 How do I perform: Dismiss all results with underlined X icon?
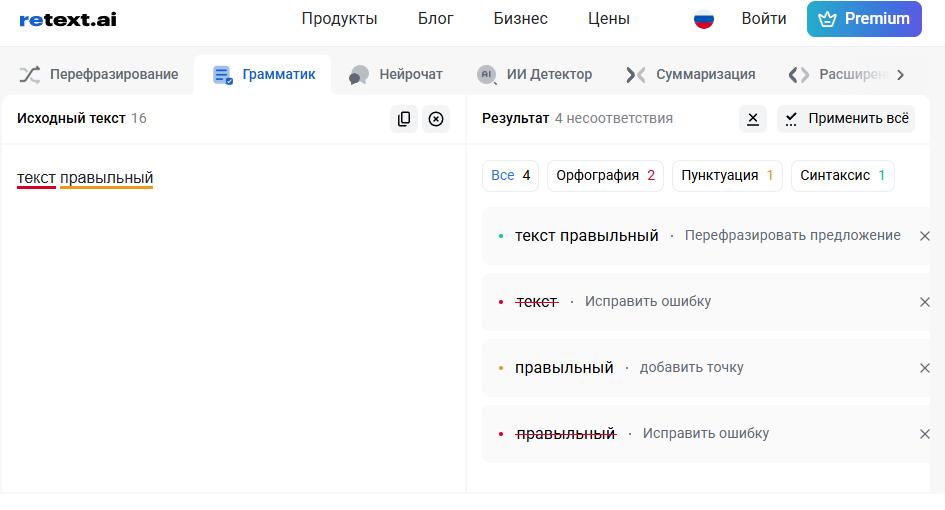tap(753, 119)
